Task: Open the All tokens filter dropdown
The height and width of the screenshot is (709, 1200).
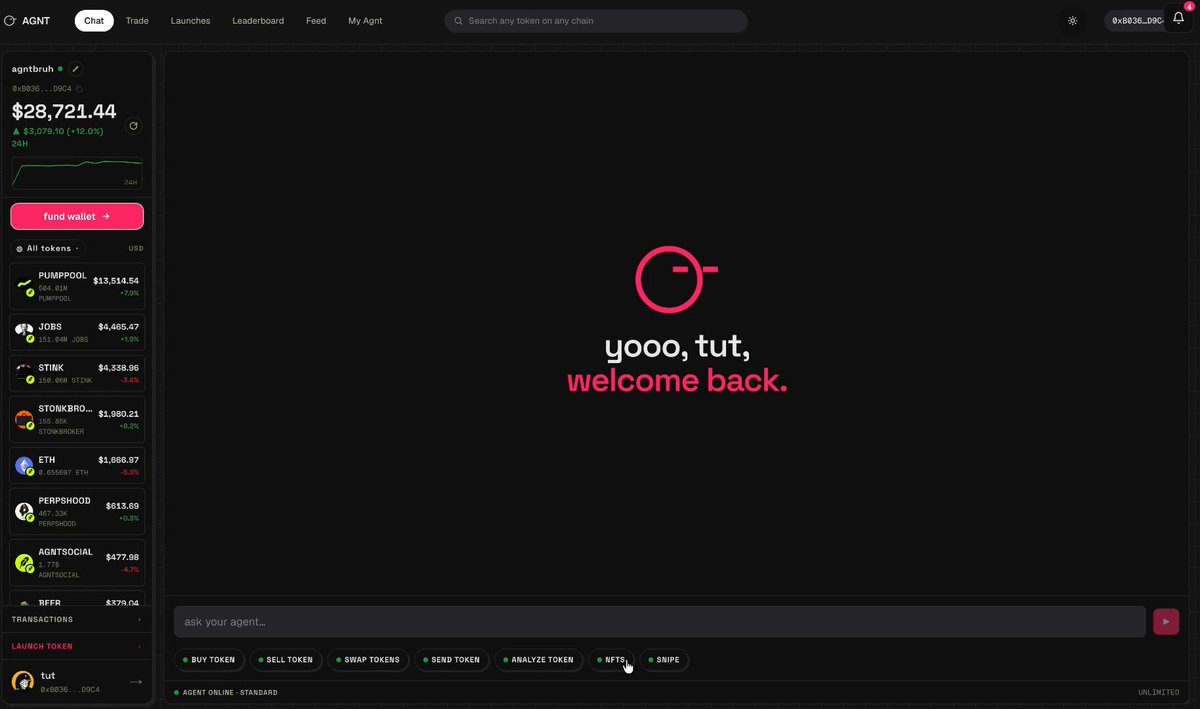Action: (x=48, y=248)
